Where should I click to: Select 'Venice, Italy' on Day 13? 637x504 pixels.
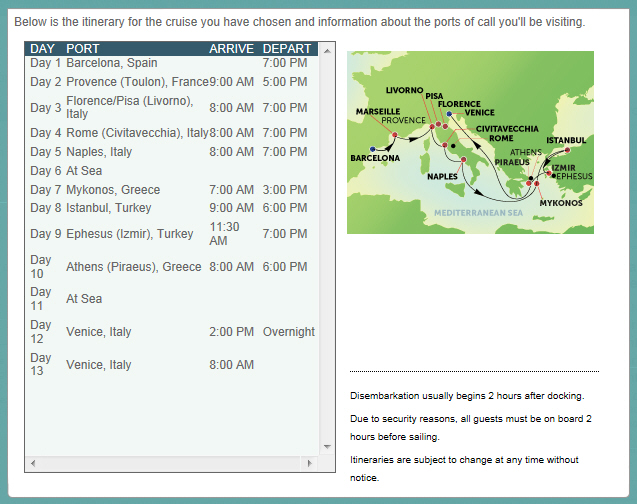click(x=99, y=365)
